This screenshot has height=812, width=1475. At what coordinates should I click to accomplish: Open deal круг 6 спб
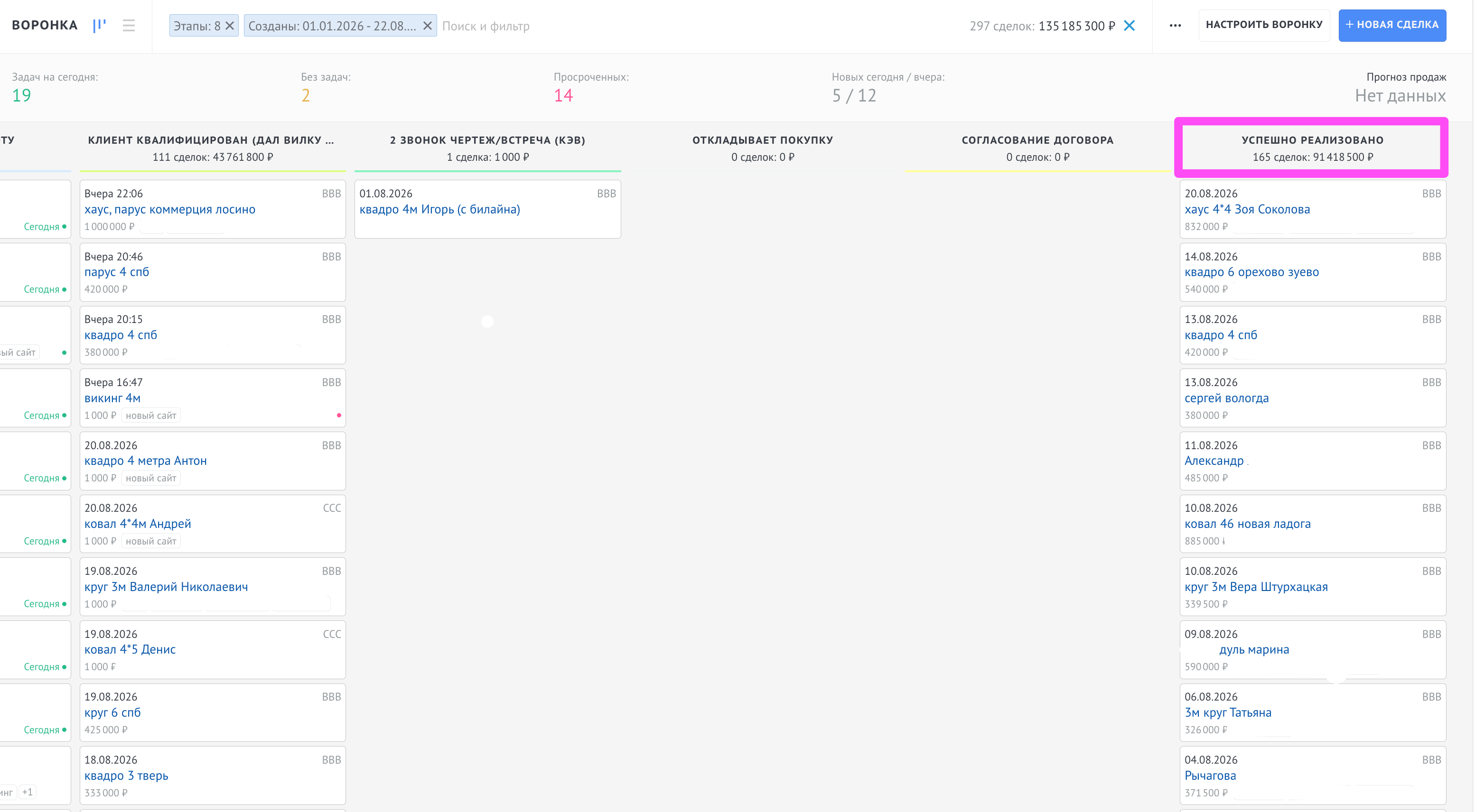tap(112, 713)
